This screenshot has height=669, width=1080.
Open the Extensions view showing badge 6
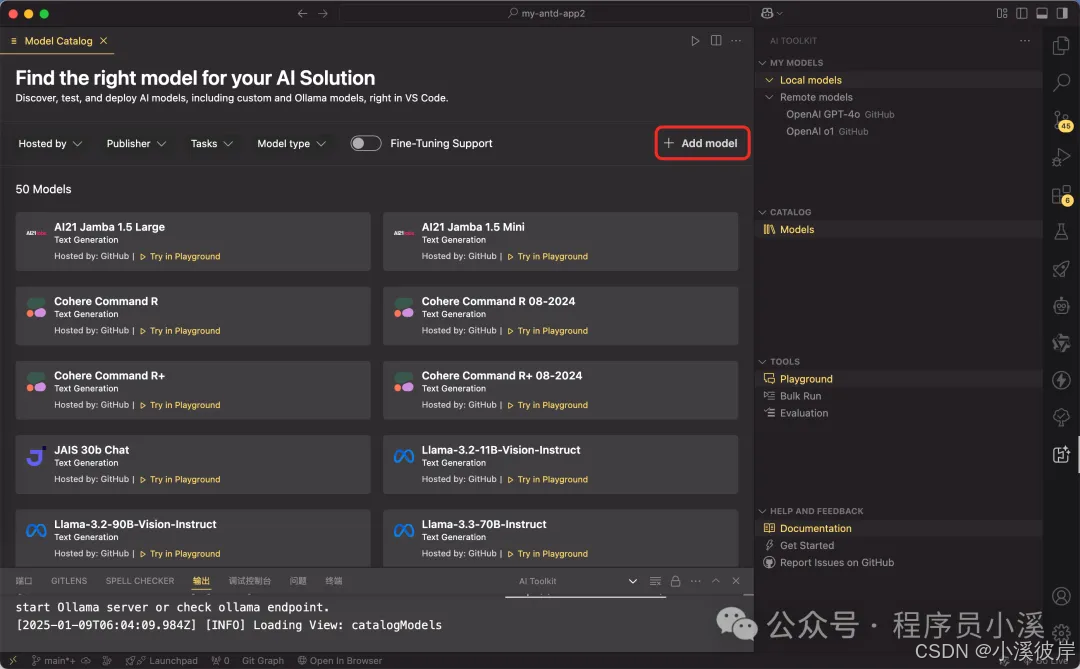(x=1059, y=192)
